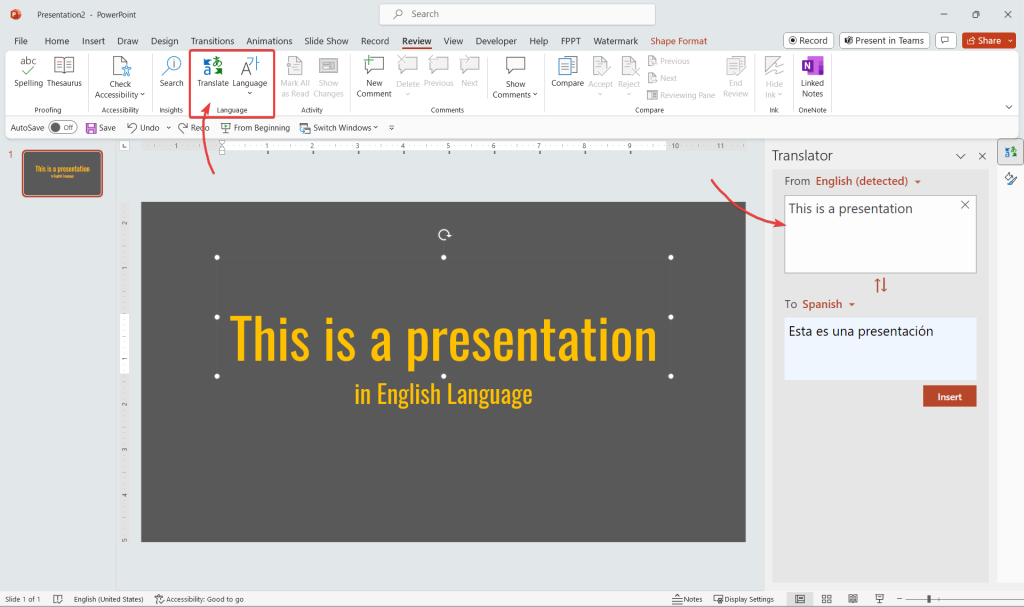Switch to Slide Sorter view

click(x=826, y=599)
